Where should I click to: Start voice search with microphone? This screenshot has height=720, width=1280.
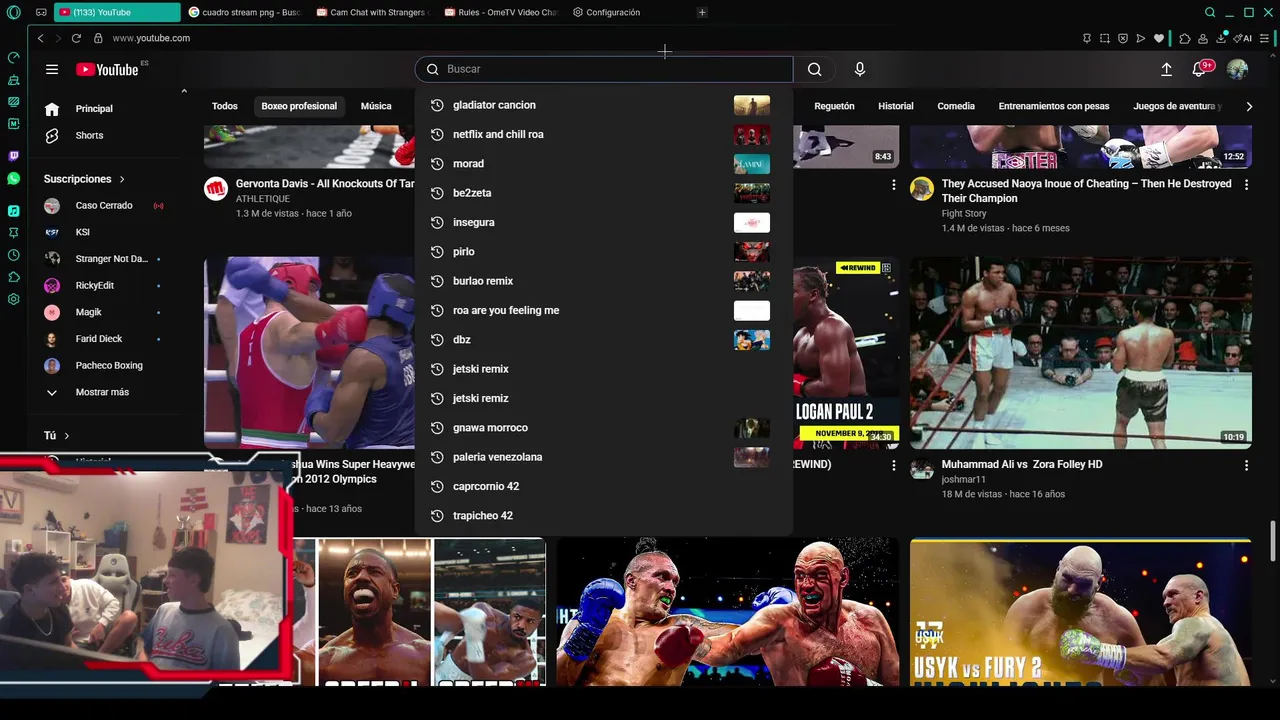(x=859, y=69)
